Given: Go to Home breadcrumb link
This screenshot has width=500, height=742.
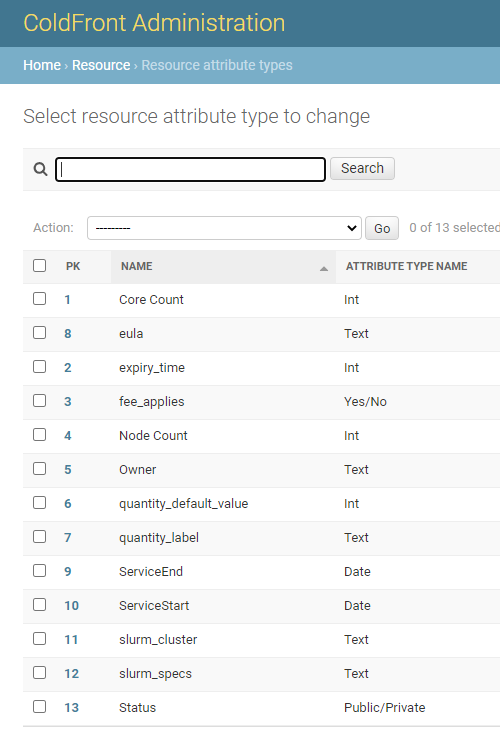Looking at the screenshot, I should [42, 65].
